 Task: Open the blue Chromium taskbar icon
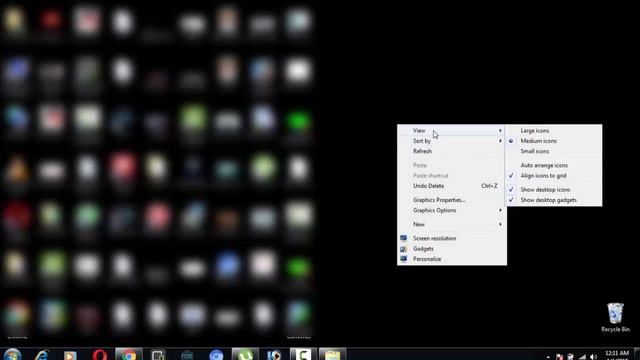tap(216, 355)
